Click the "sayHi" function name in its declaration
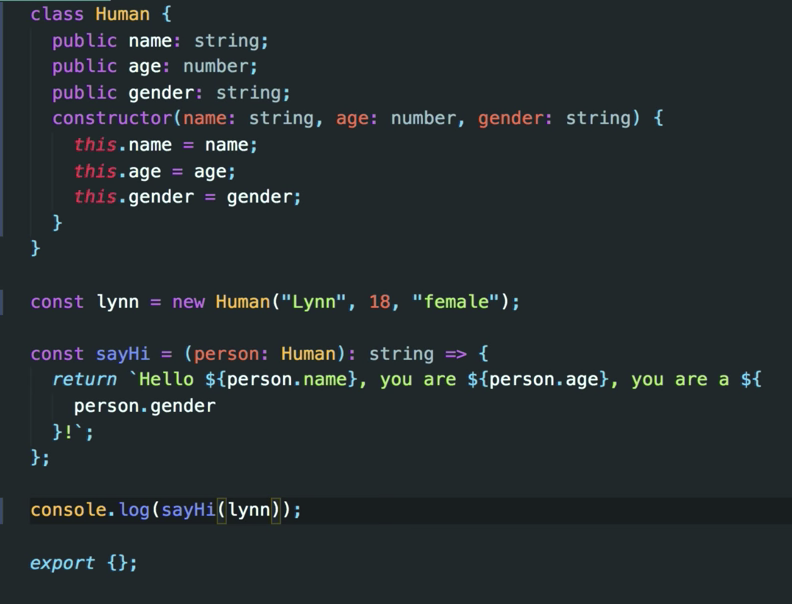The height and width of the screenshot is (604, 792). pos(123,354)
